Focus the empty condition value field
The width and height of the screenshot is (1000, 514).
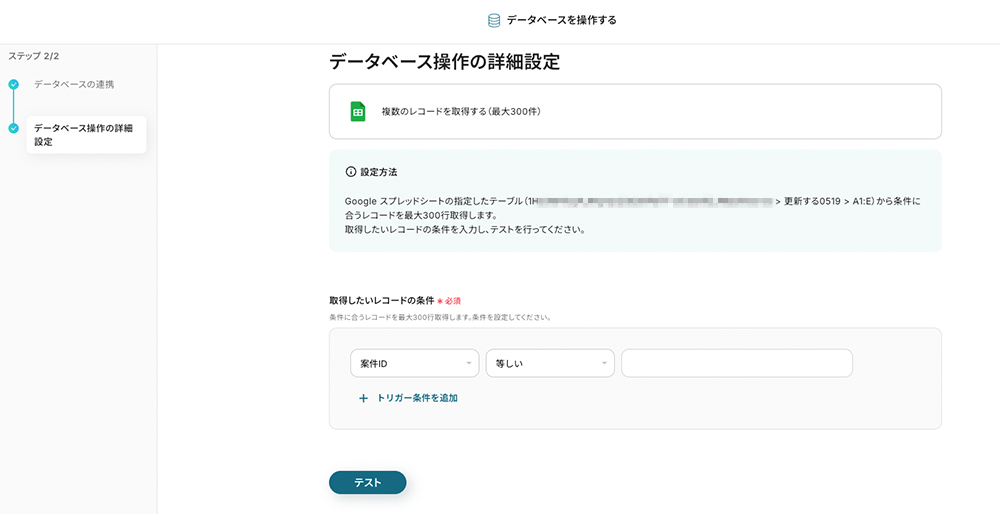[x=736, y=364]
